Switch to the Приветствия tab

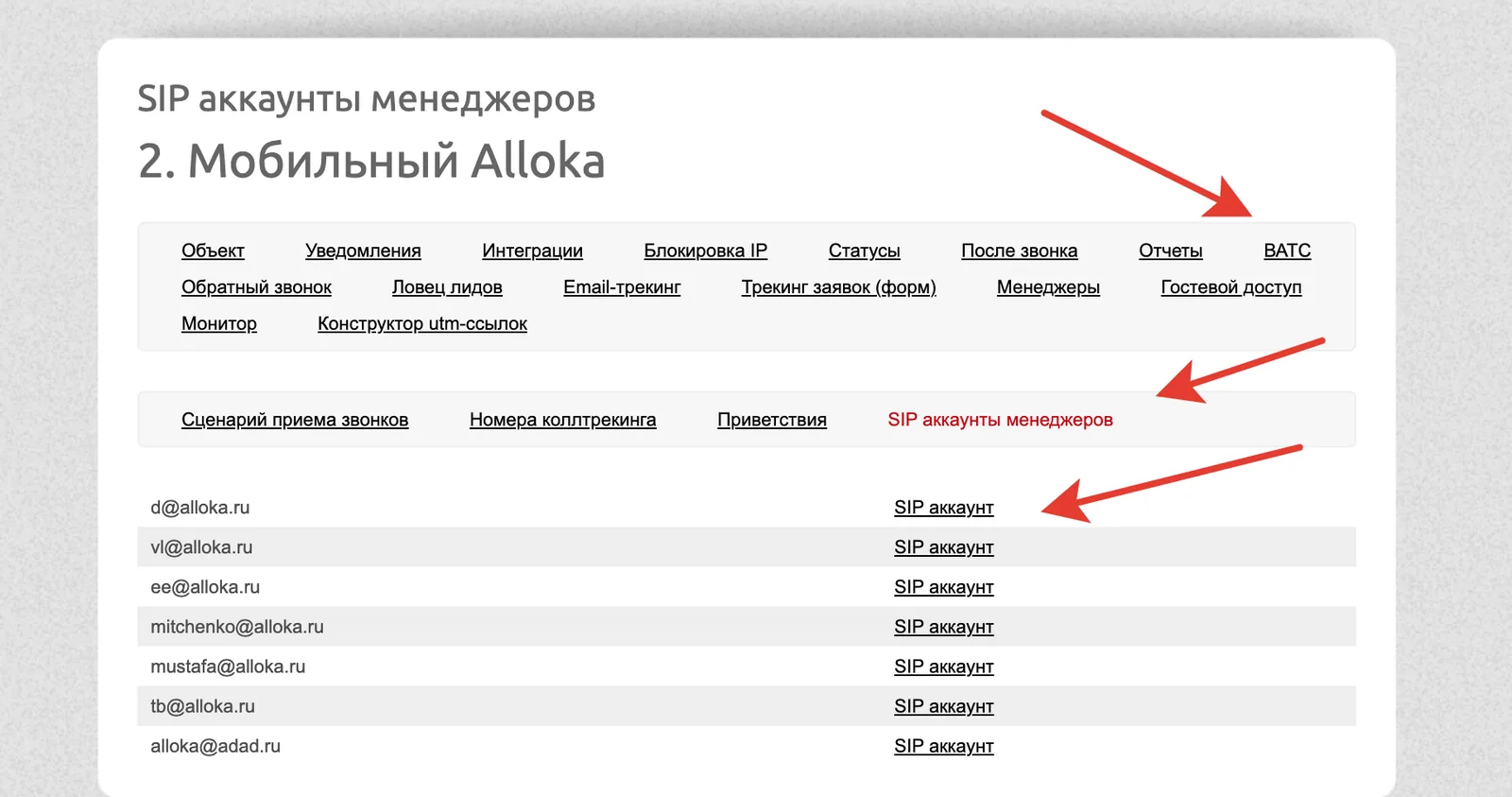click(772, 420)
